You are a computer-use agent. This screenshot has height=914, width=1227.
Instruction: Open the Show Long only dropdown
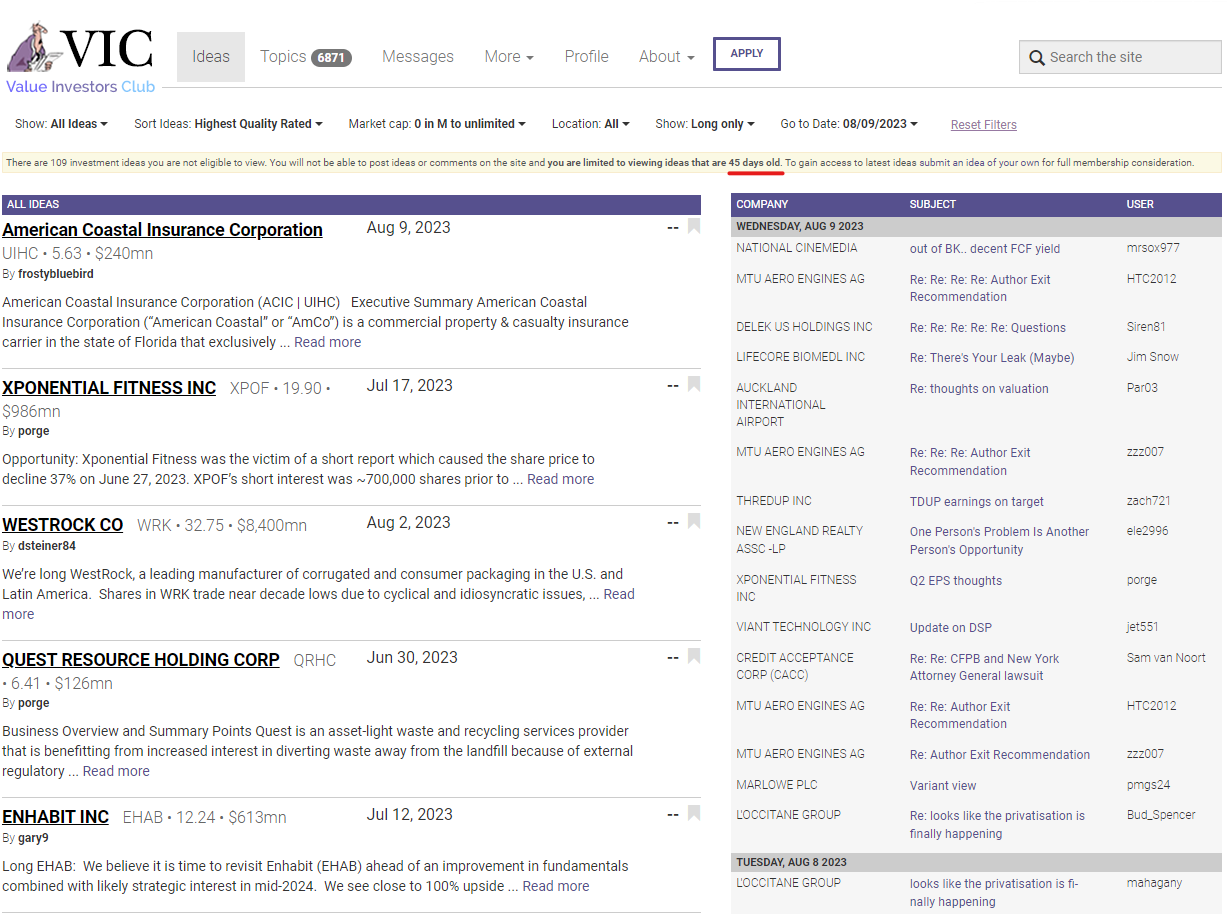point(704,124)
